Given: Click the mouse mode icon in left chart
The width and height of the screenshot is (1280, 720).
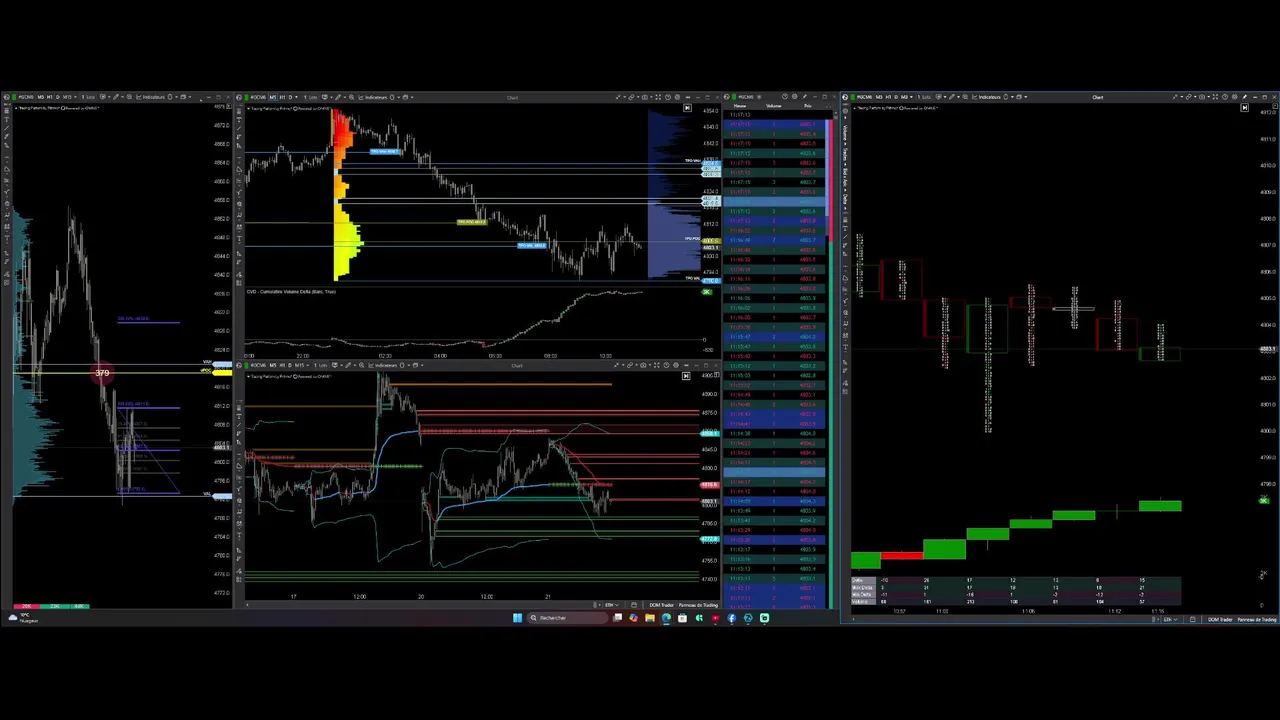Looking at the screenshot, I should [170, 97].
